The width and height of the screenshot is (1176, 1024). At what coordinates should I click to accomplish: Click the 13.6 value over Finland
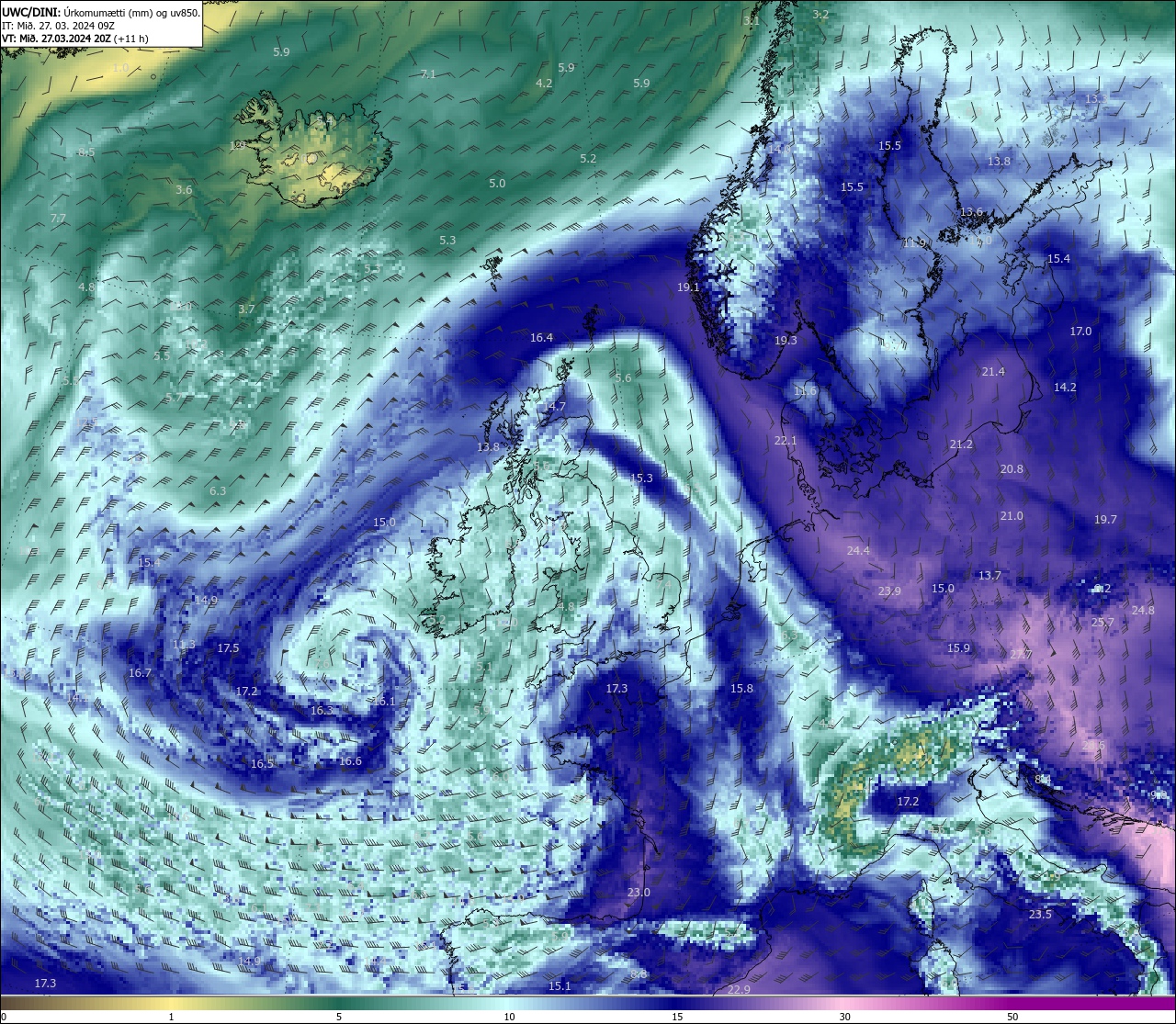(971, 212)
